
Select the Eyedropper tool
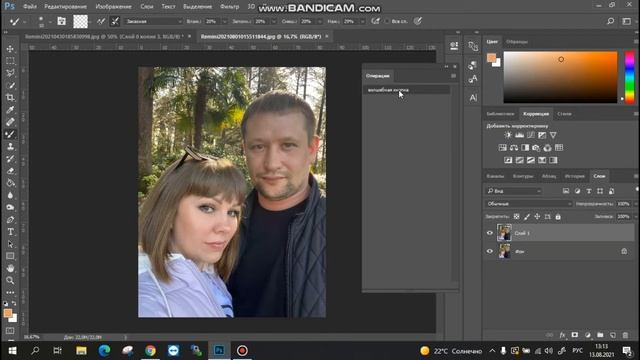[x=10, y=110]
